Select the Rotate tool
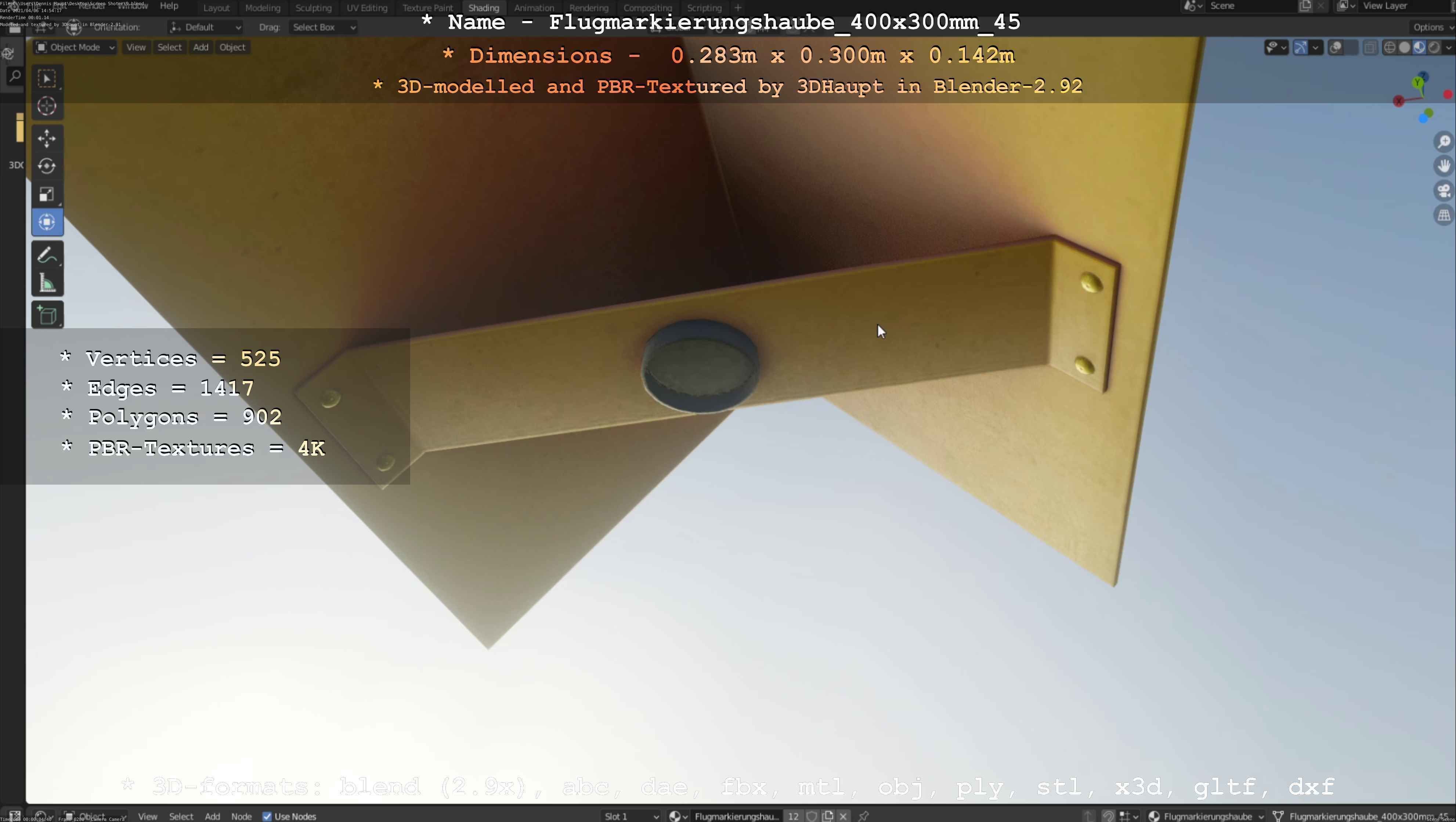 point(47,166)
